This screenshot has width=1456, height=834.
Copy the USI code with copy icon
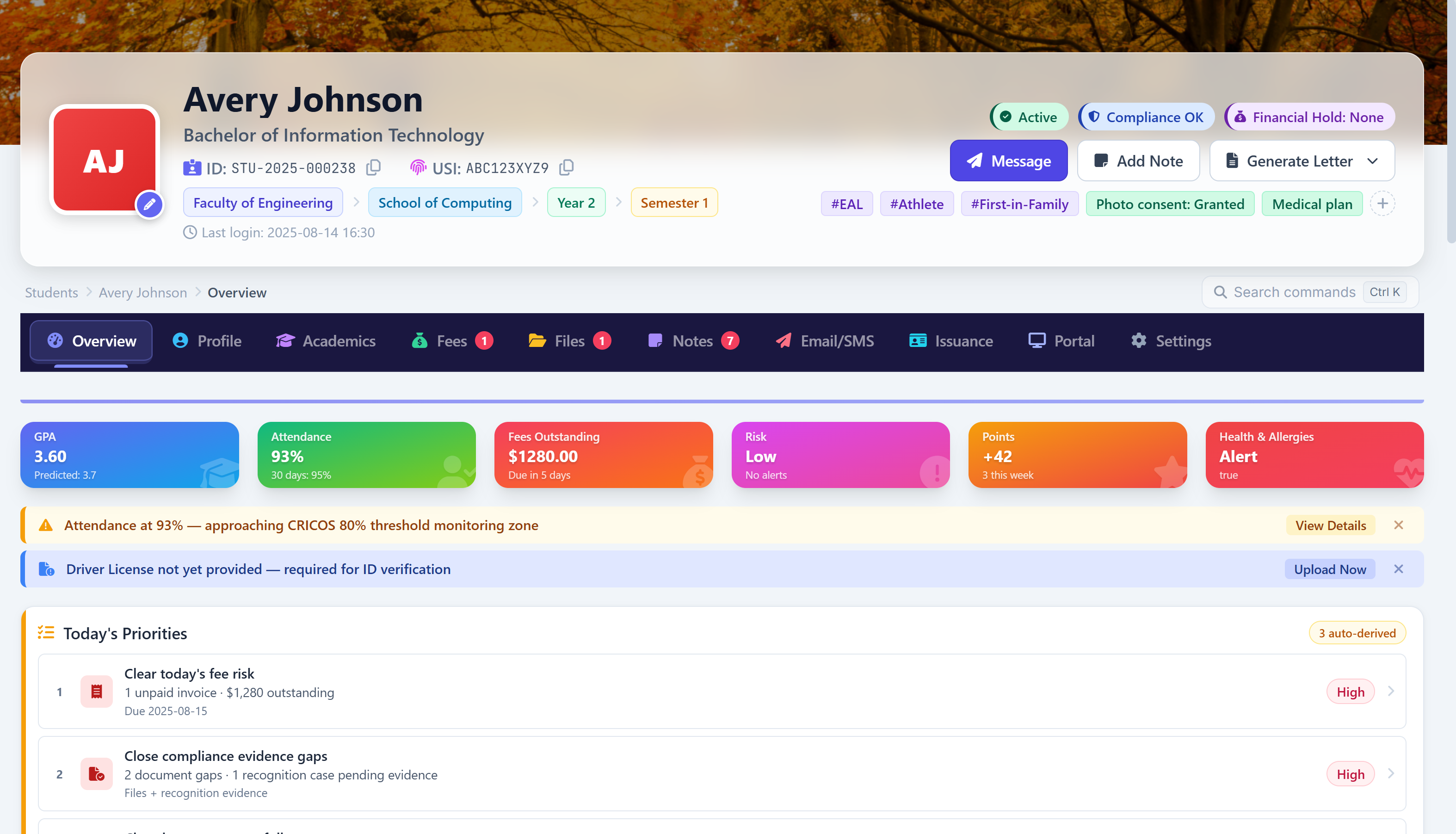coord(566,167)
